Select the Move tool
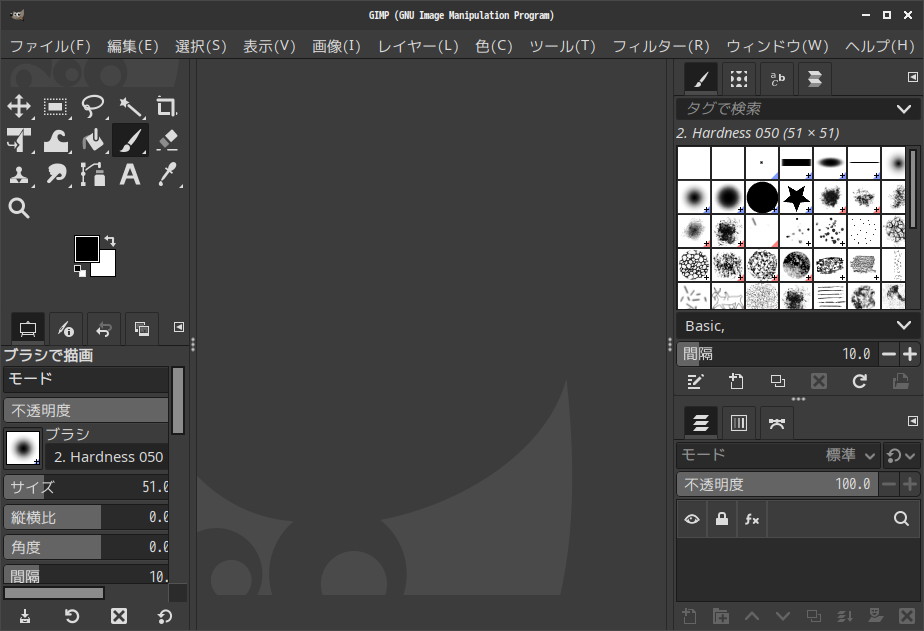The image size is (924, 631). point(19,107)
